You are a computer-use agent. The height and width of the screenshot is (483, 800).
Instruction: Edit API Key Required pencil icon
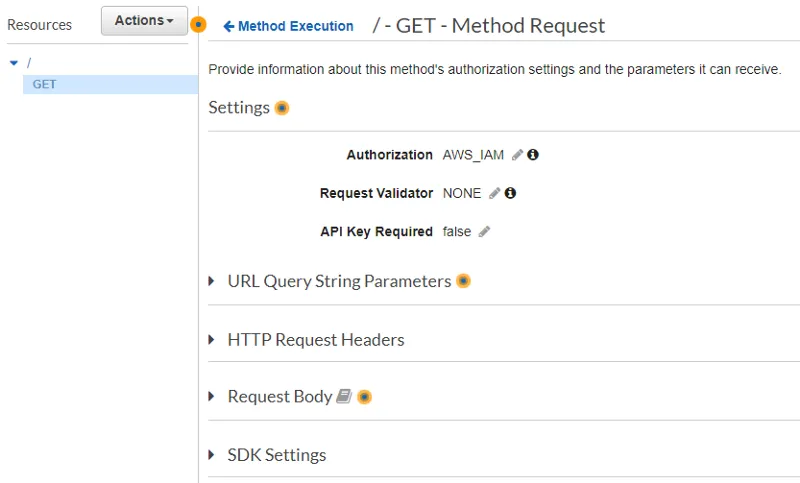pyautogui.click(x=484, y=232)
